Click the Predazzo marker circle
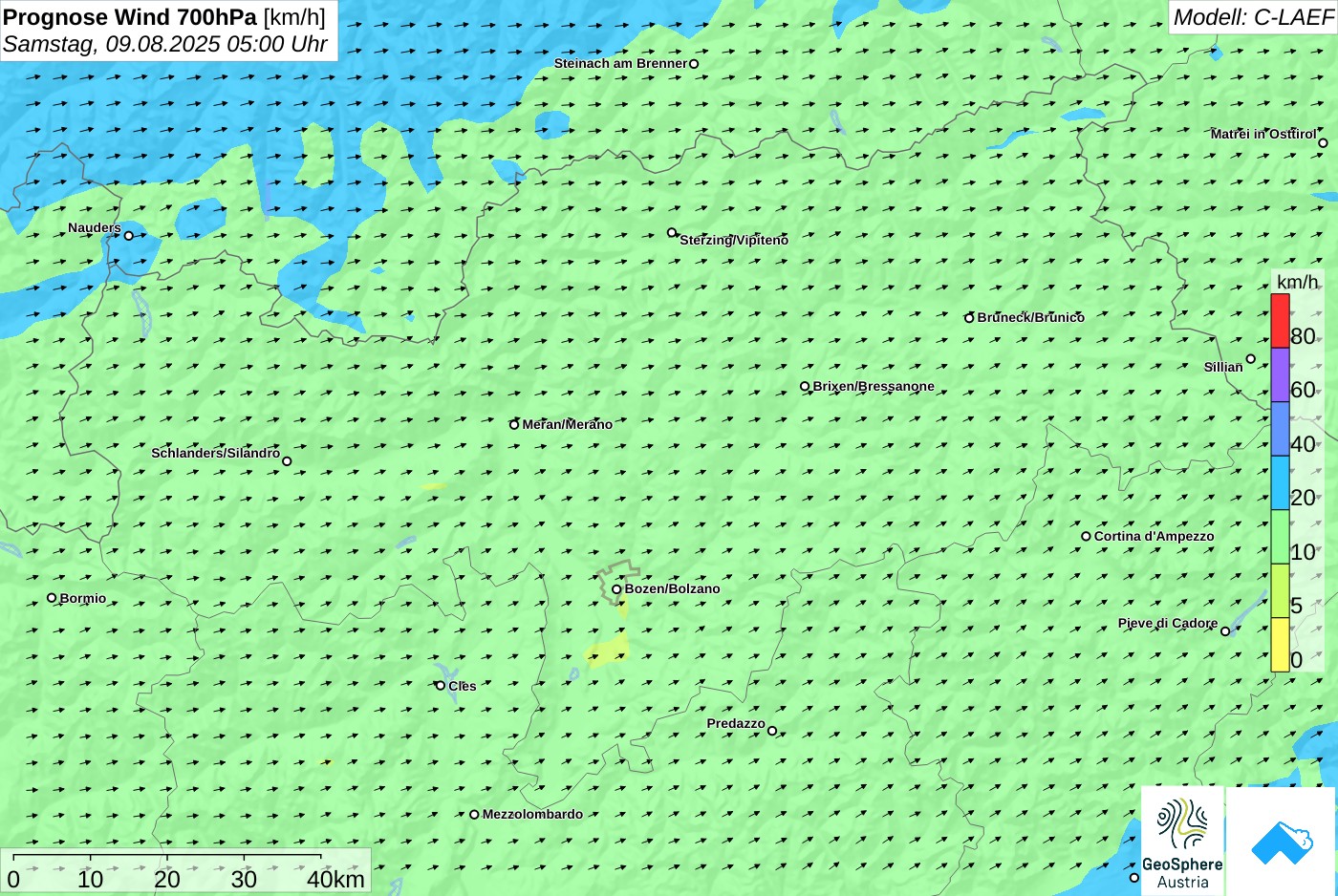Image resolution: width=1338 pixels, height=896 pixels. [x=772, y=731]
